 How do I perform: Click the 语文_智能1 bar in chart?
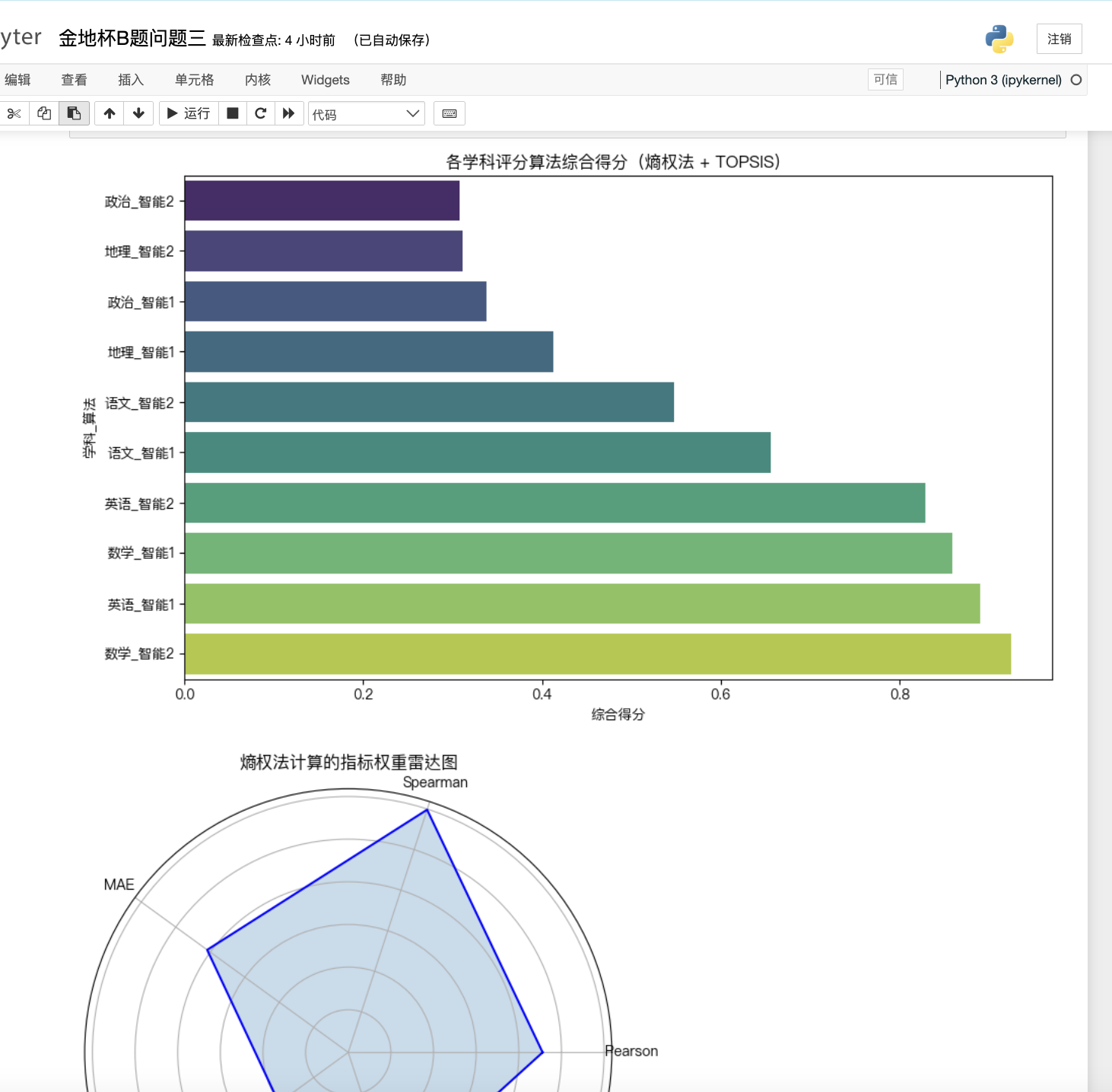pos(478,452)
